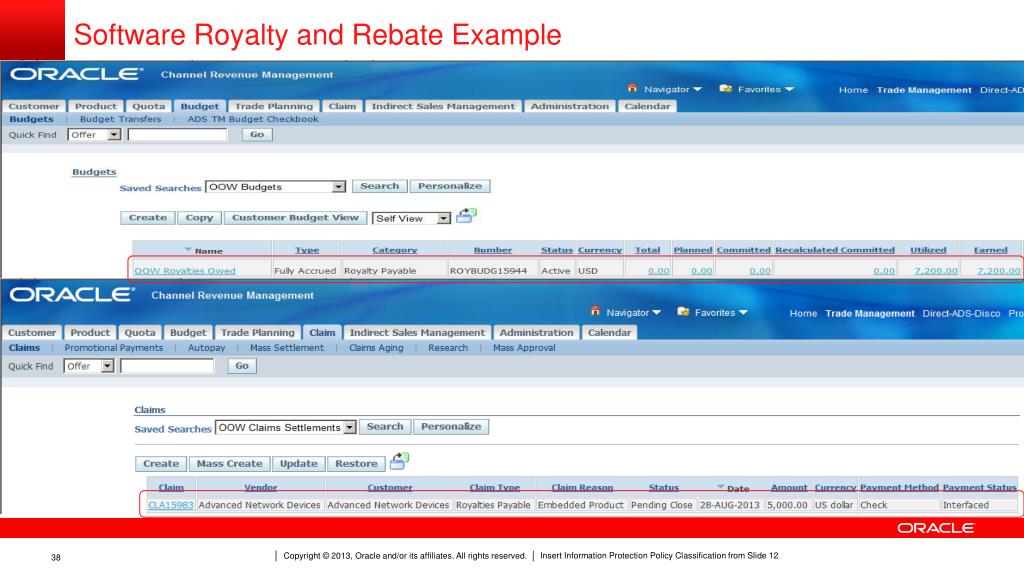Click the Navigator house icon in the Budgets screen
Image resolution: width=1024 pixels, height=576 pixels.
pyautogui.click(x=632, y=88)
